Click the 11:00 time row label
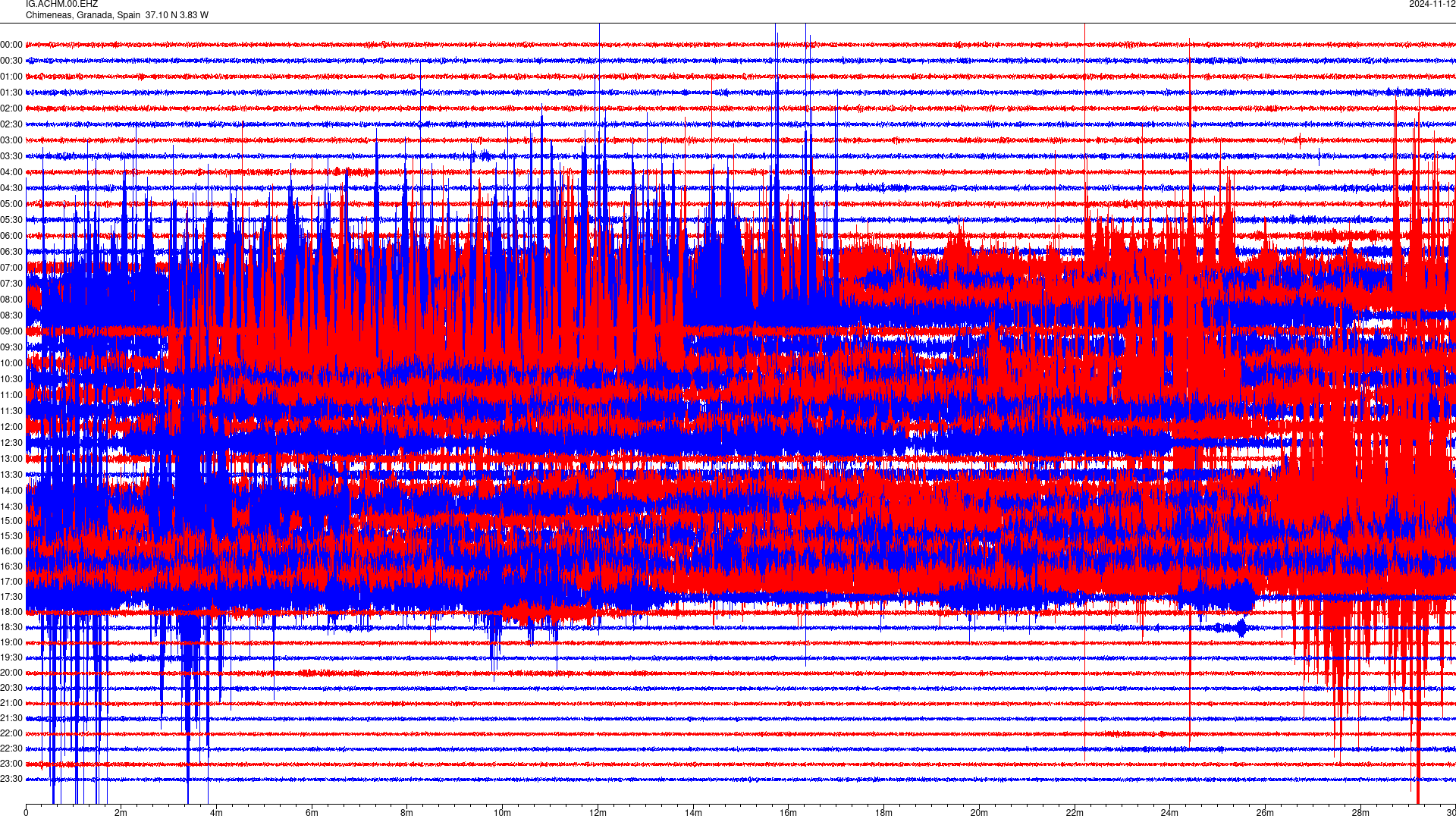The image size is (1456, 819). (11, 395)
